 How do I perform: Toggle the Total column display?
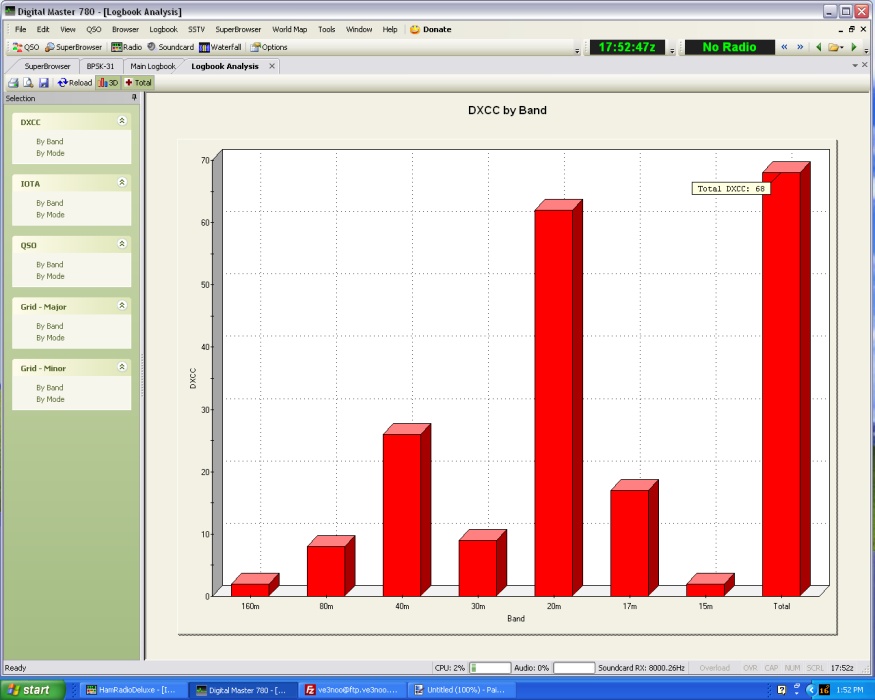coord(138,83)
